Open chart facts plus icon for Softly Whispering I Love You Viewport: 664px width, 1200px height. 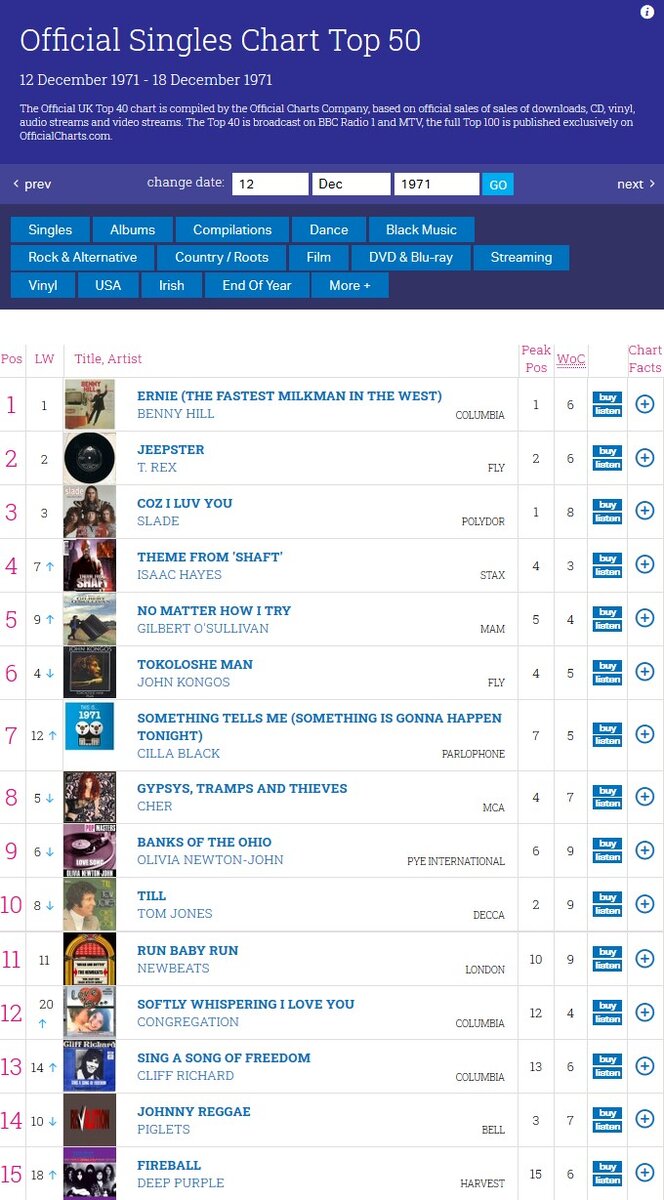645,1012
